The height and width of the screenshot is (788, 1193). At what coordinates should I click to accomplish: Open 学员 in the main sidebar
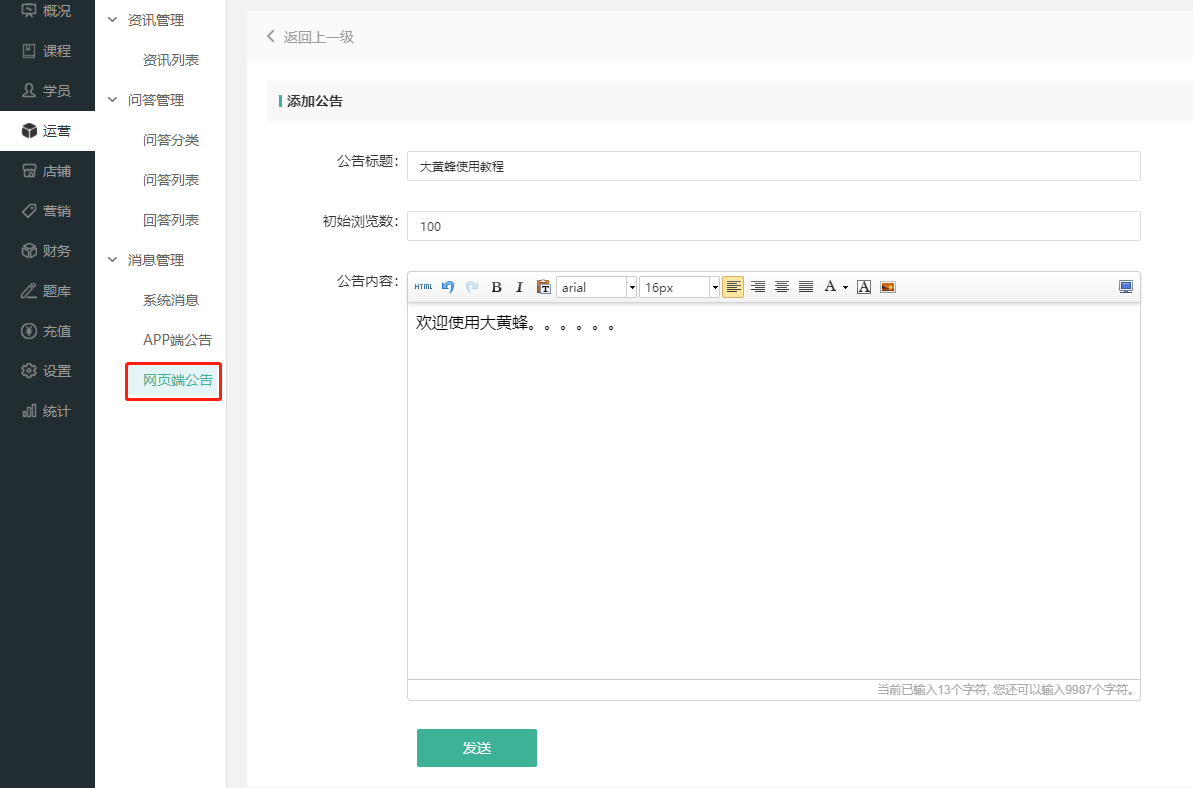pos(47,91)
